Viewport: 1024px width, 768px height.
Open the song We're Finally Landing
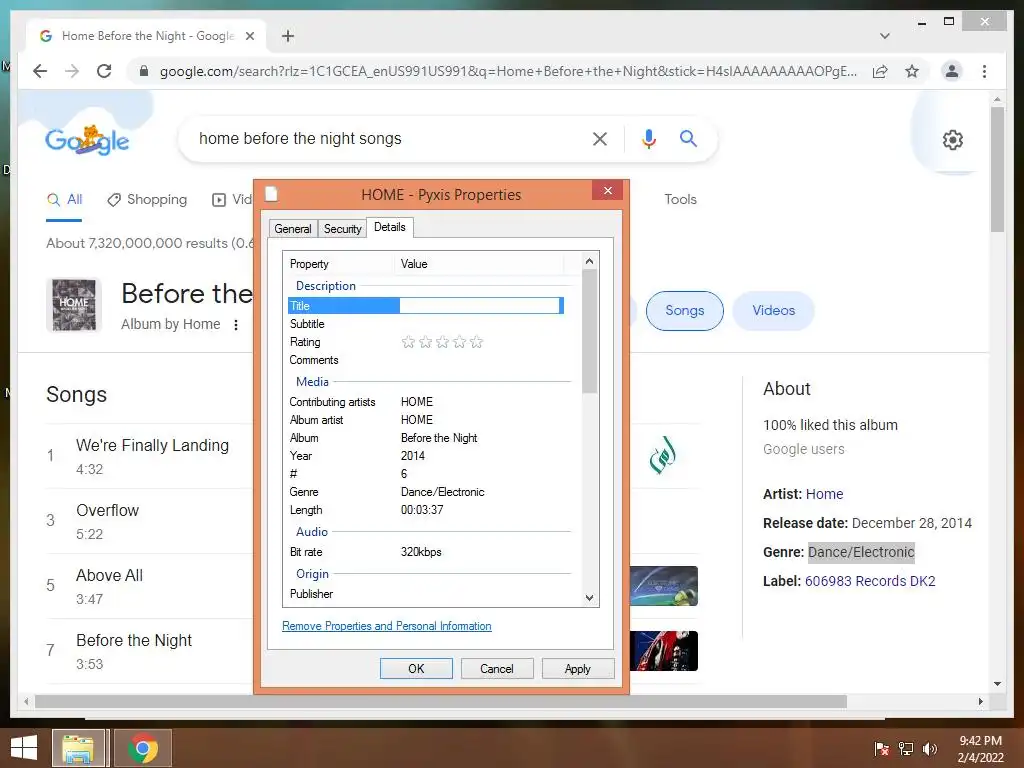152,445
